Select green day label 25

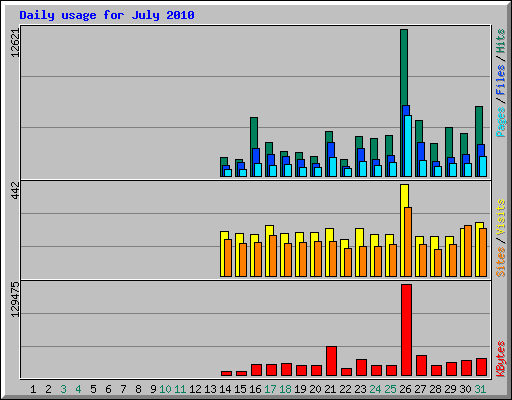point(390,389)
